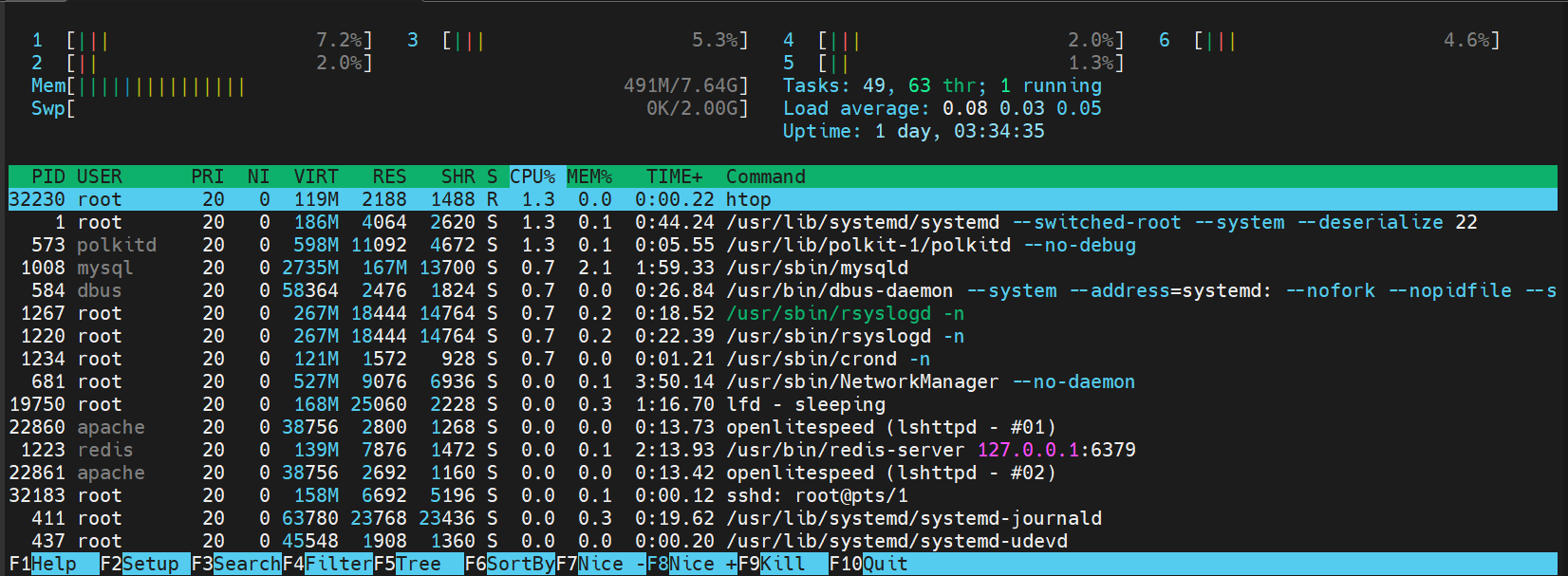This screenshot has width=1568, height=576.
Task: Open F2 Setup in the bottom bar
Action: pyautogui.click(x=142, y=564)
